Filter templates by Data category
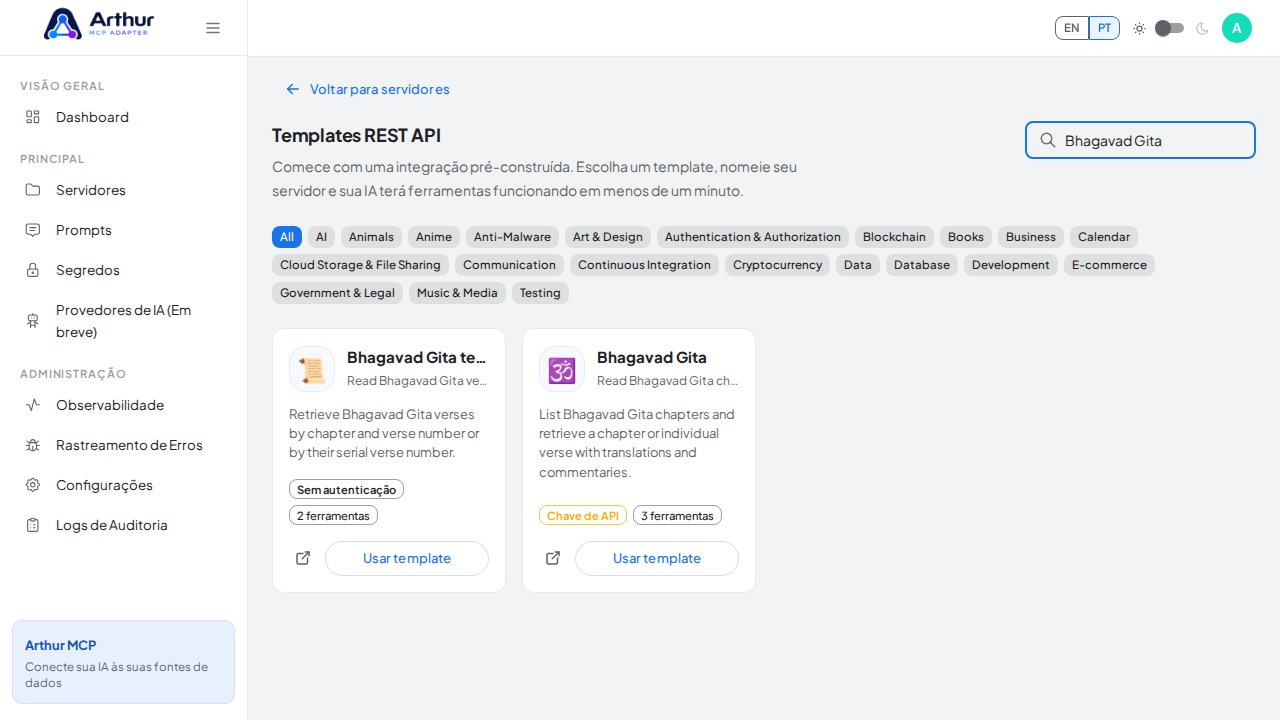Image resolution: width=1280 pixels, height=720 pixels. click(x=858, y=265)
